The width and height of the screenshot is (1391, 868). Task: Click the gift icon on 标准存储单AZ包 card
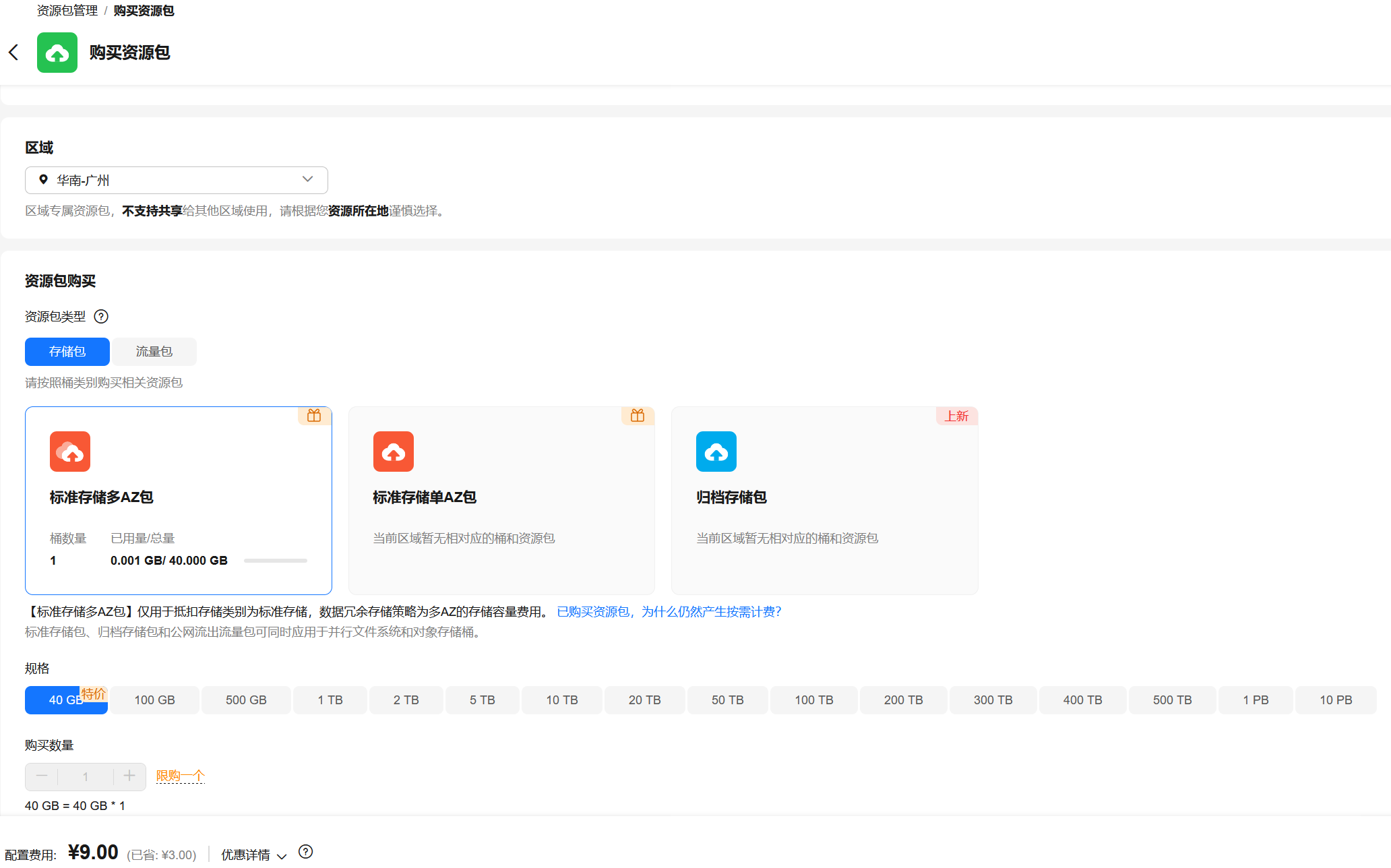[x=638, y=416]
